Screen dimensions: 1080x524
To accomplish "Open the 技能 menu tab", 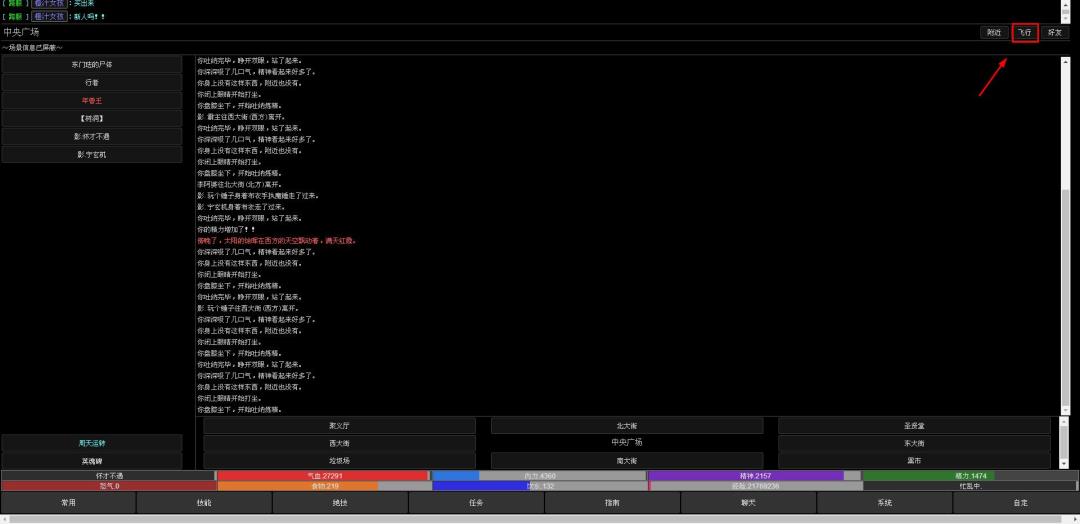I will click(205, 503).
